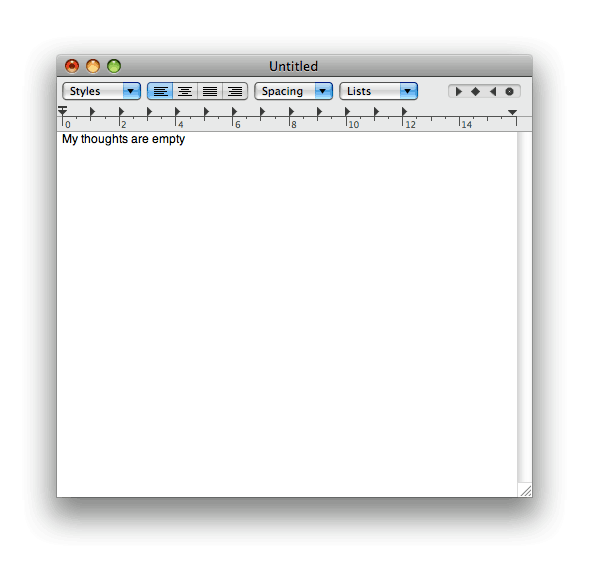Click the first-line indent marker at ruler zero
The width and height of the screenshot is (598, 561).
(x=63, y=108)
